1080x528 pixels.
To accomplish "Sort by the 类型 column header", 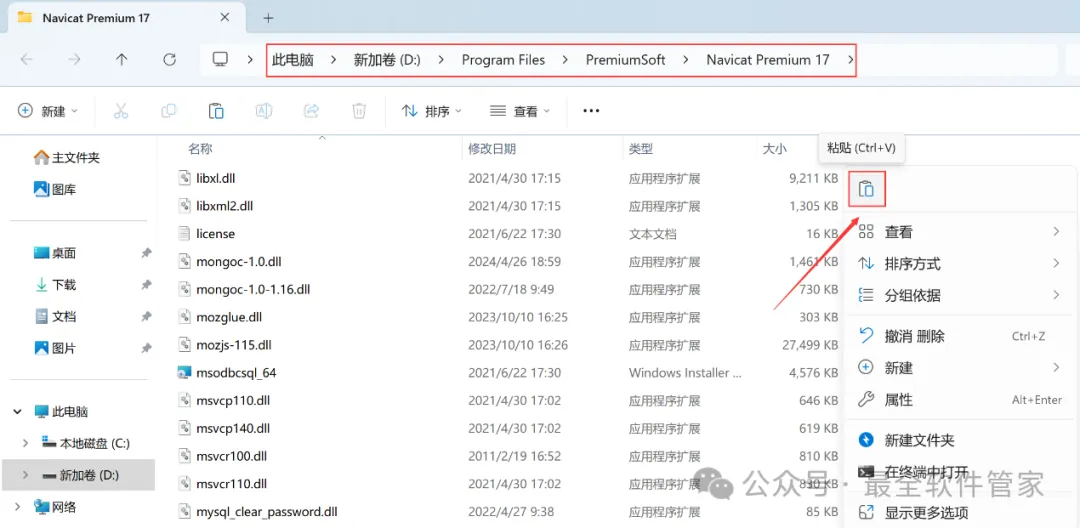I will [641, 149].
